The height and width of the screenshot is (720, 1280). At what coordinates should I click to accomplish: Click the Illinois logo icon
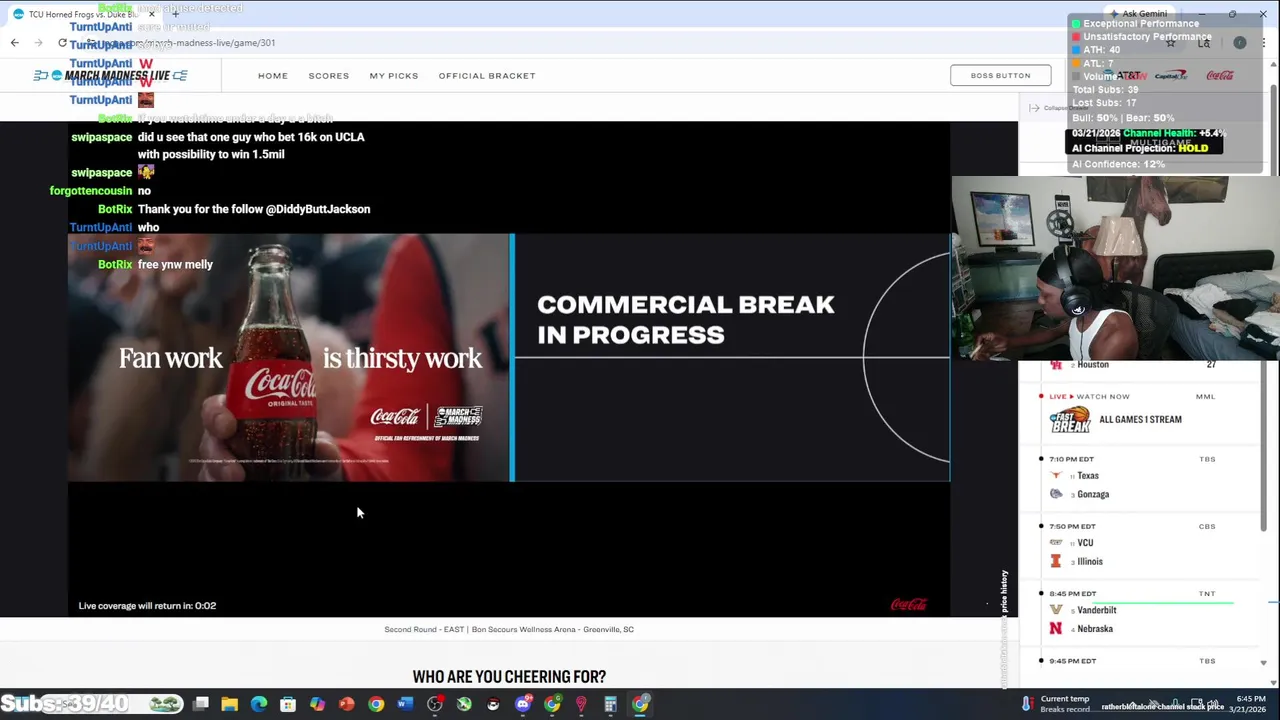point(1055,562)
